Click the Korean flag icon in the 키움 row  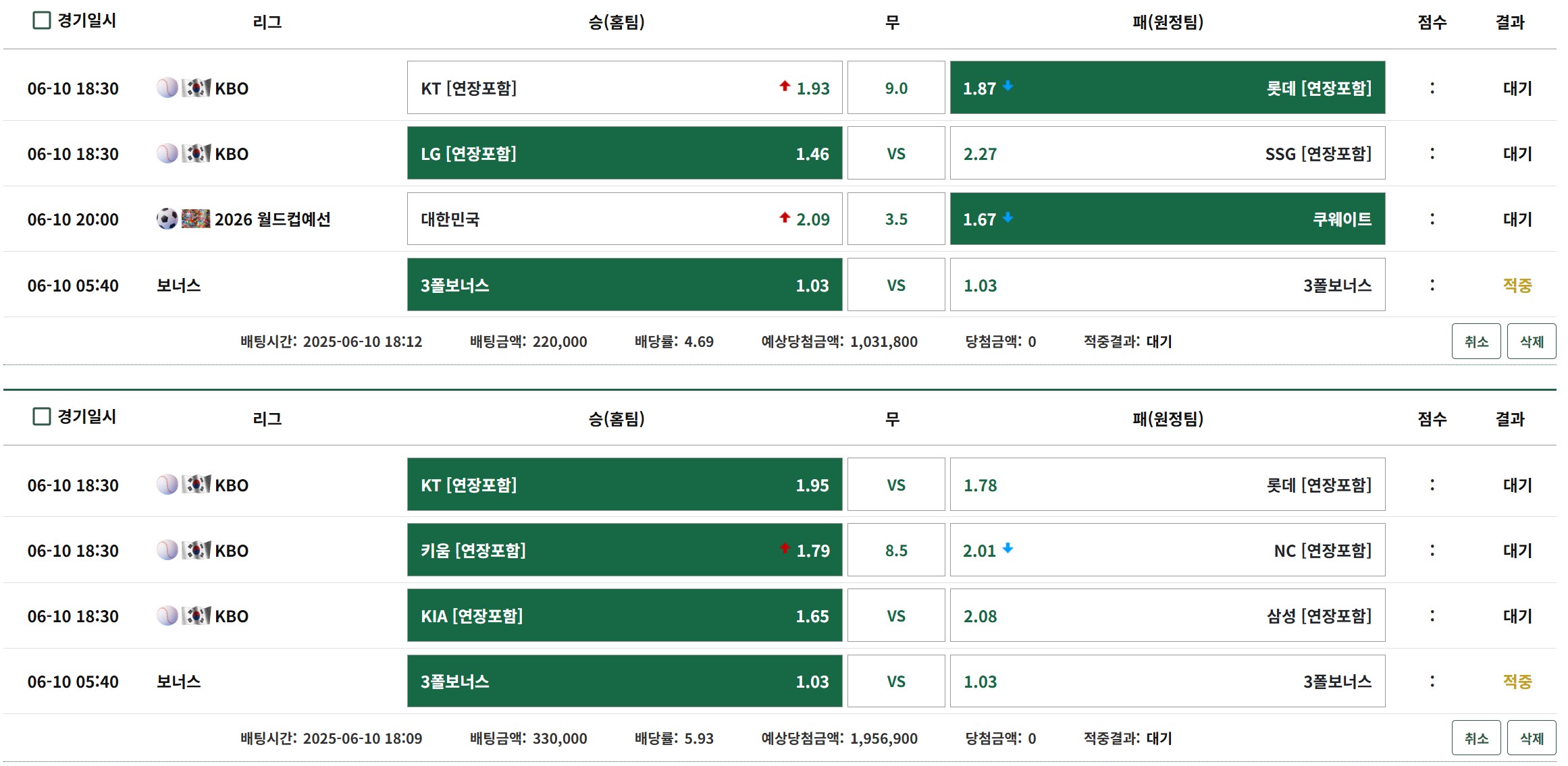(x=197, y=550)
